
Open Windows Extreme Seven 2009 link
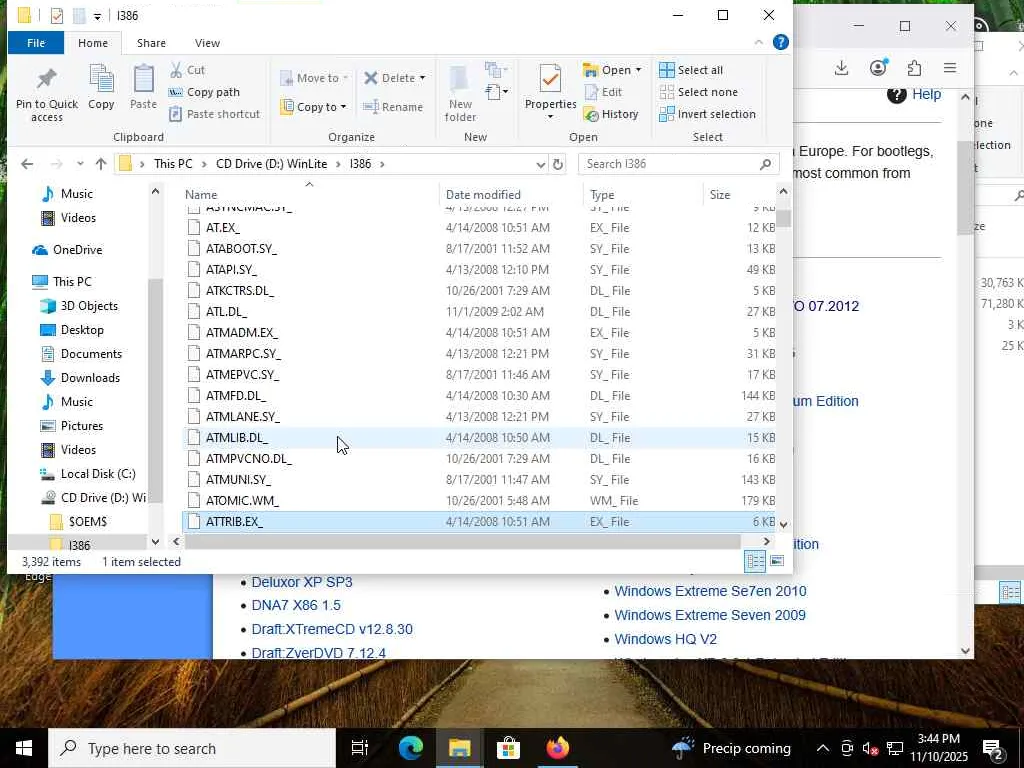point(709,615)
